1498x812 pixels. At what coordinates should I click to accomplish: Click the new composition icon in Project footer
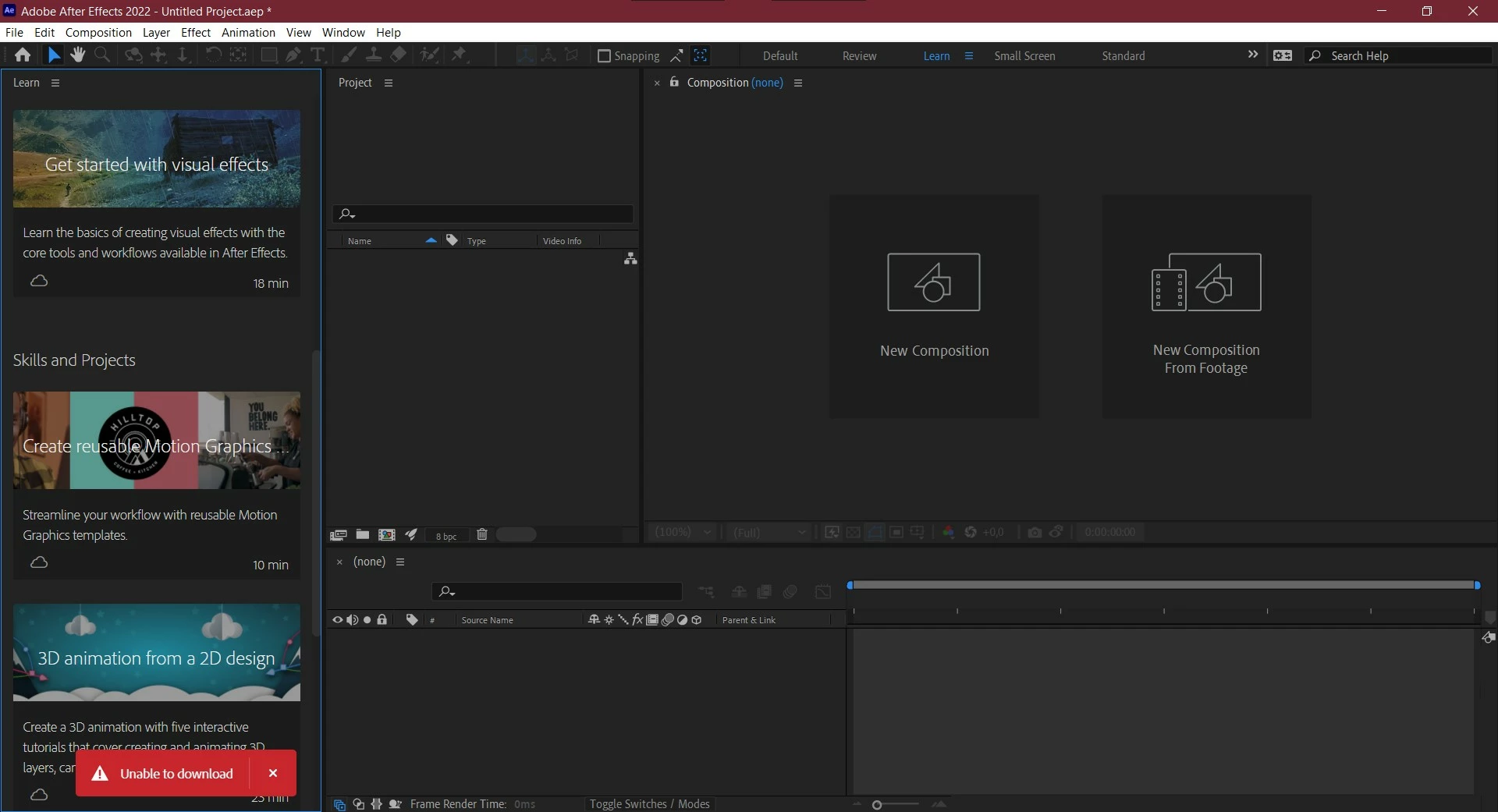386,535
